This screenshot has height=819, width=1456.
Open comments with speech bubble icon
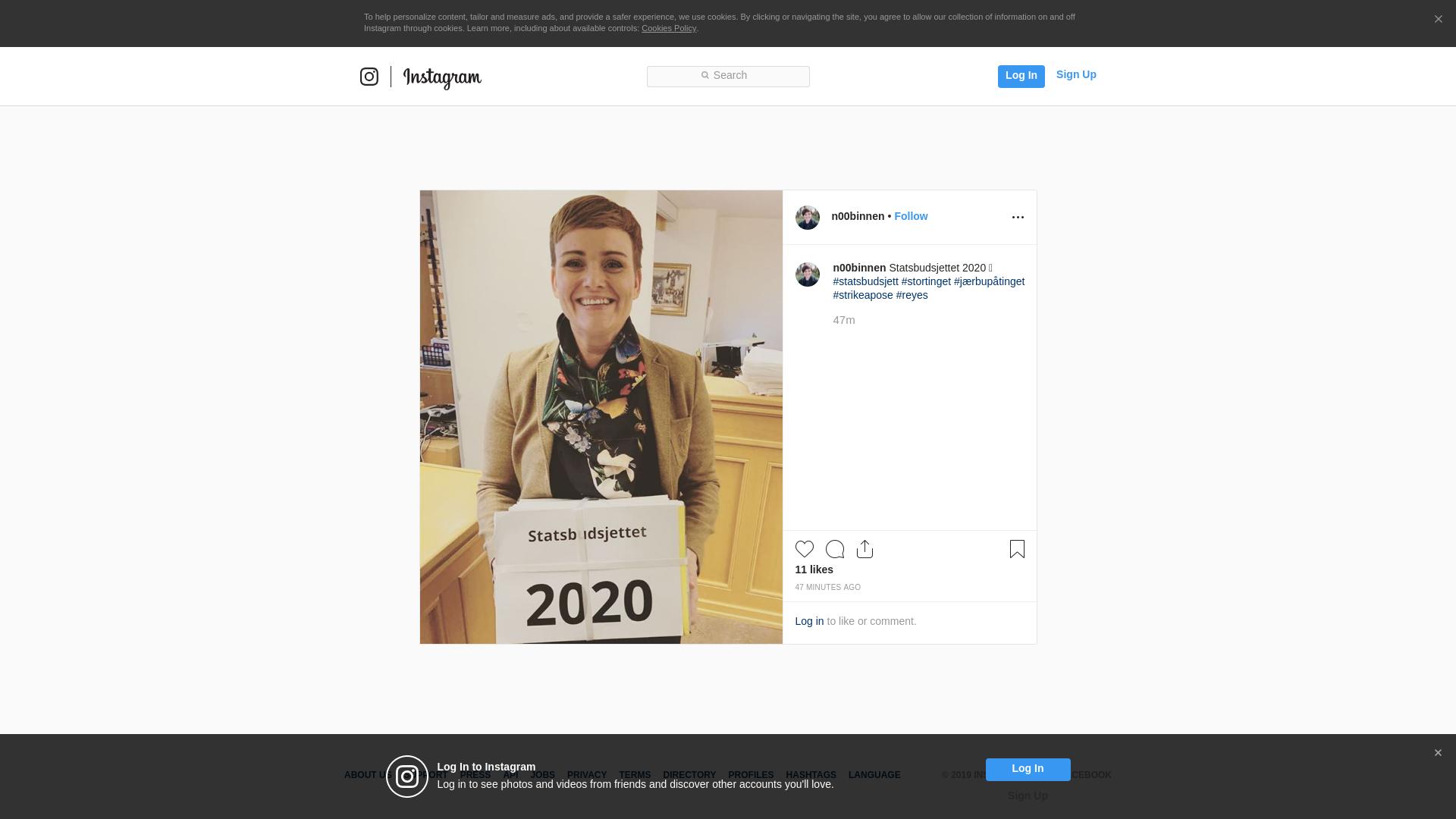coord(835,549)
